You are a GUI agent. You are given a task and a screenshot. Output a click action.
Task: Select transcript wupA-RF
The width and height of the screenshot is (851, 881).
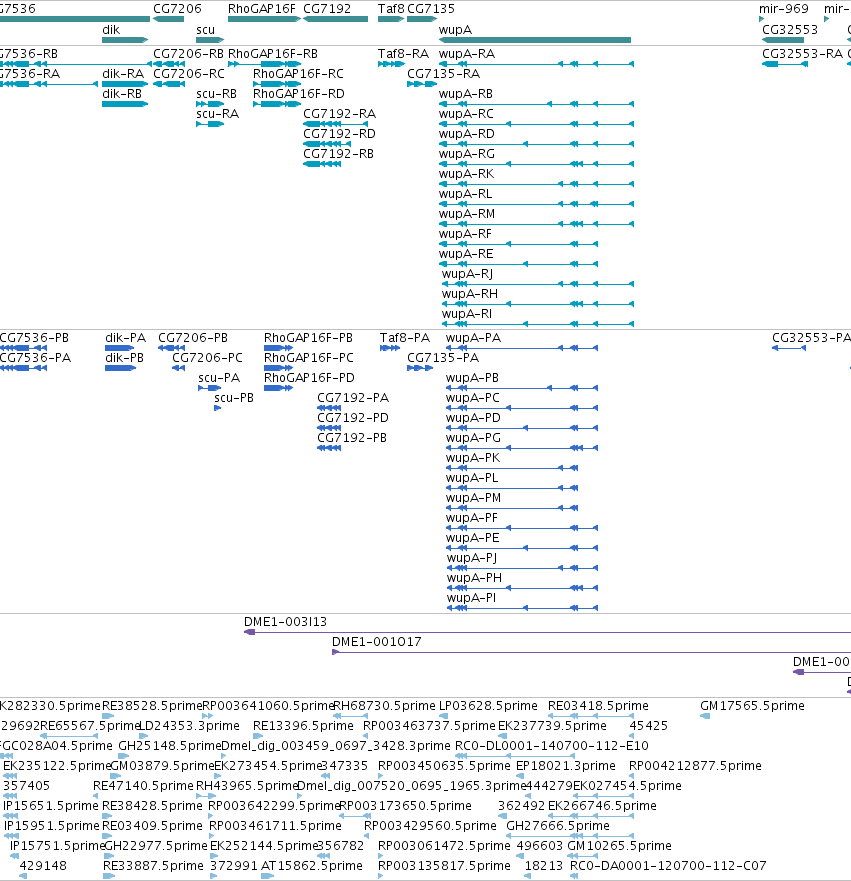click(x=518, y=244)
